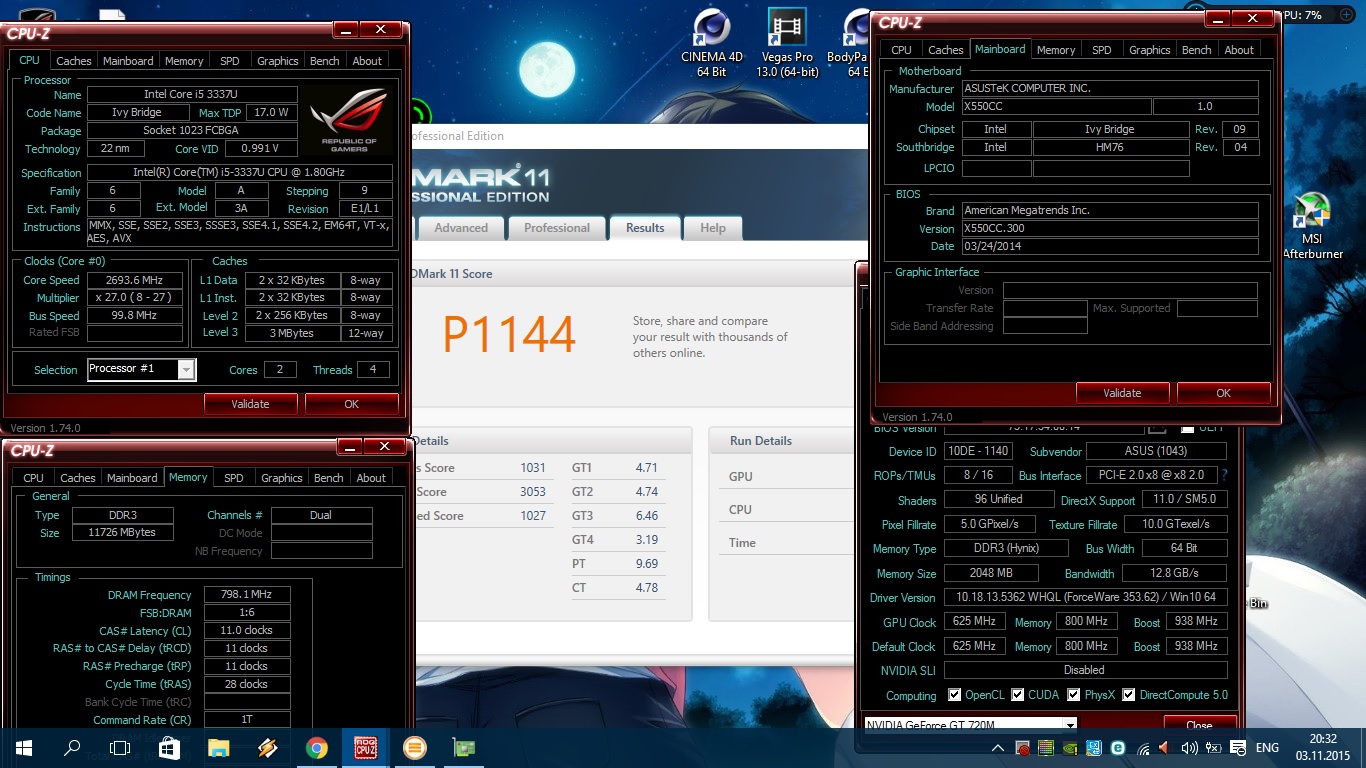Viewport: 1366px width, 768px height.
Task: Open File Explorer from the taskbar
Action: [218, 747]
